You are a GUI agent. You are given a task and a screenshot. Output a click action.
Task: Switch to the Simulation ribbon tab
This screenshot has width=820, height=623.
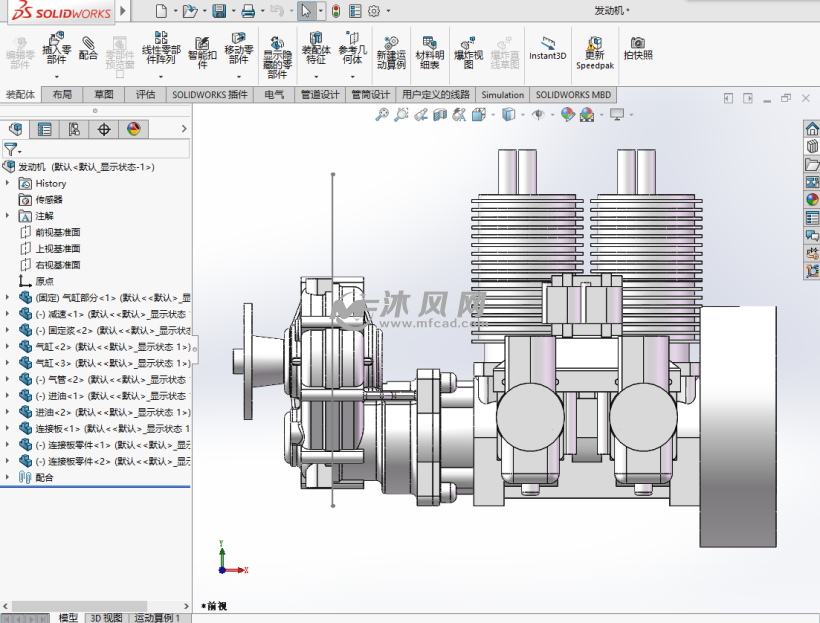502,95
